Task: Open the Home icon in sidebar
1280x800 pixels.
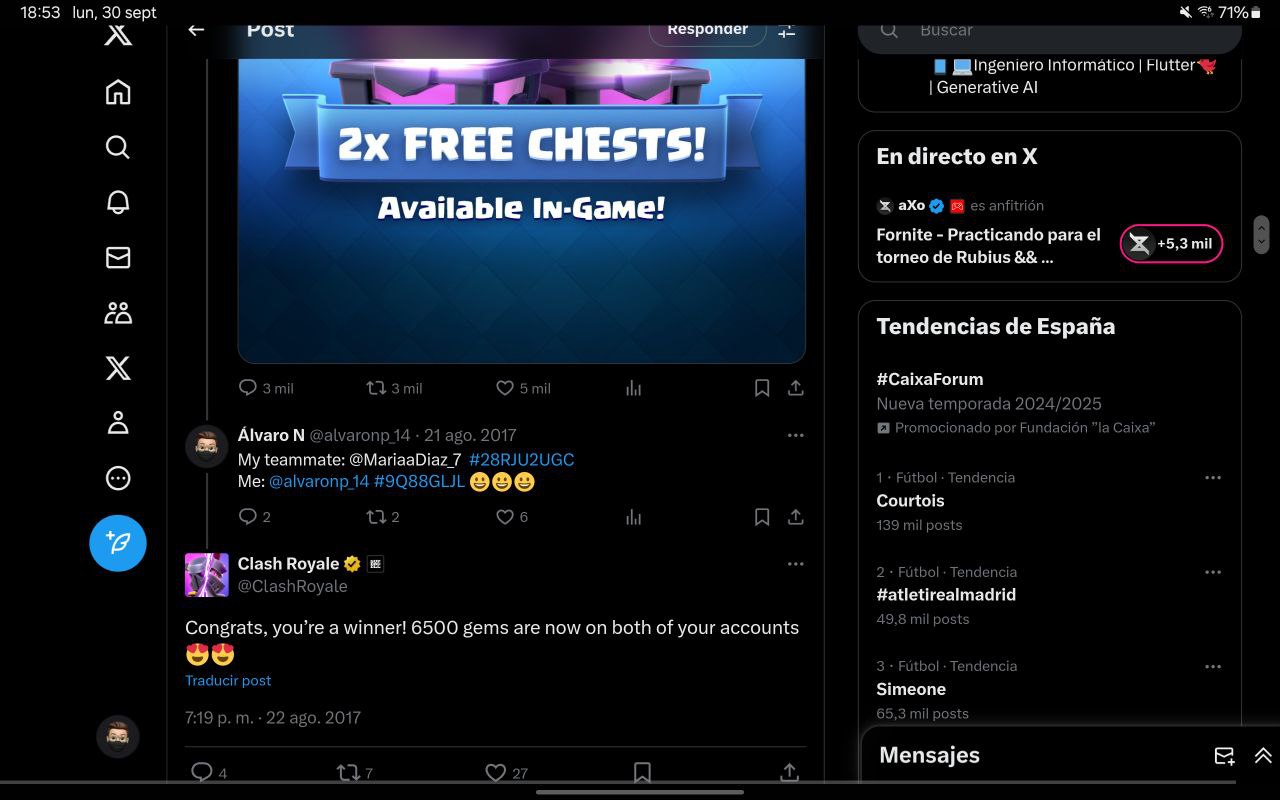Action: [118, 92]
